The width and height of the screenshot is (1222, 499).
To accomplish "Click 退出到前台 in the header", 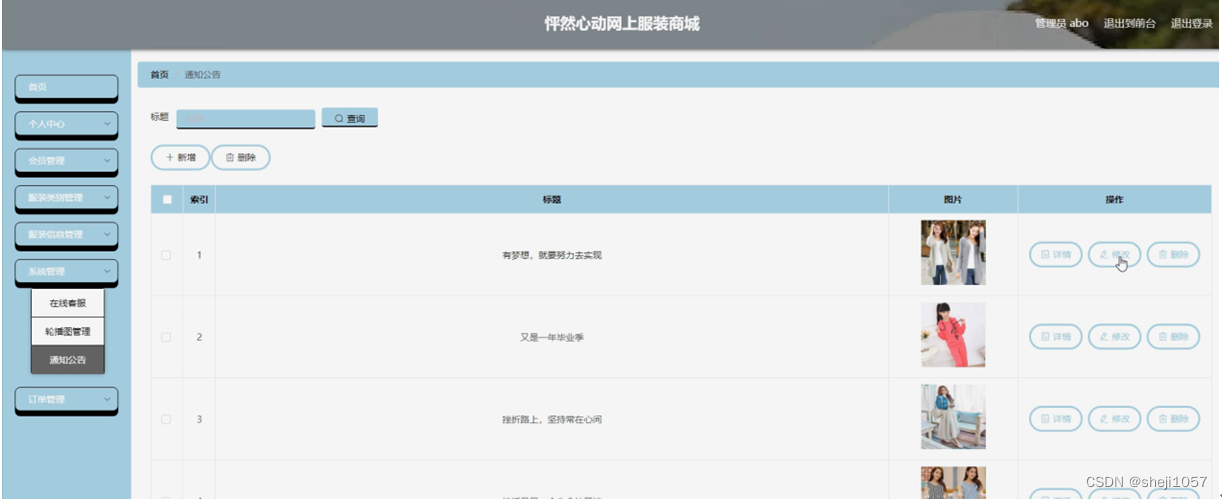I will coord(1130,23).
